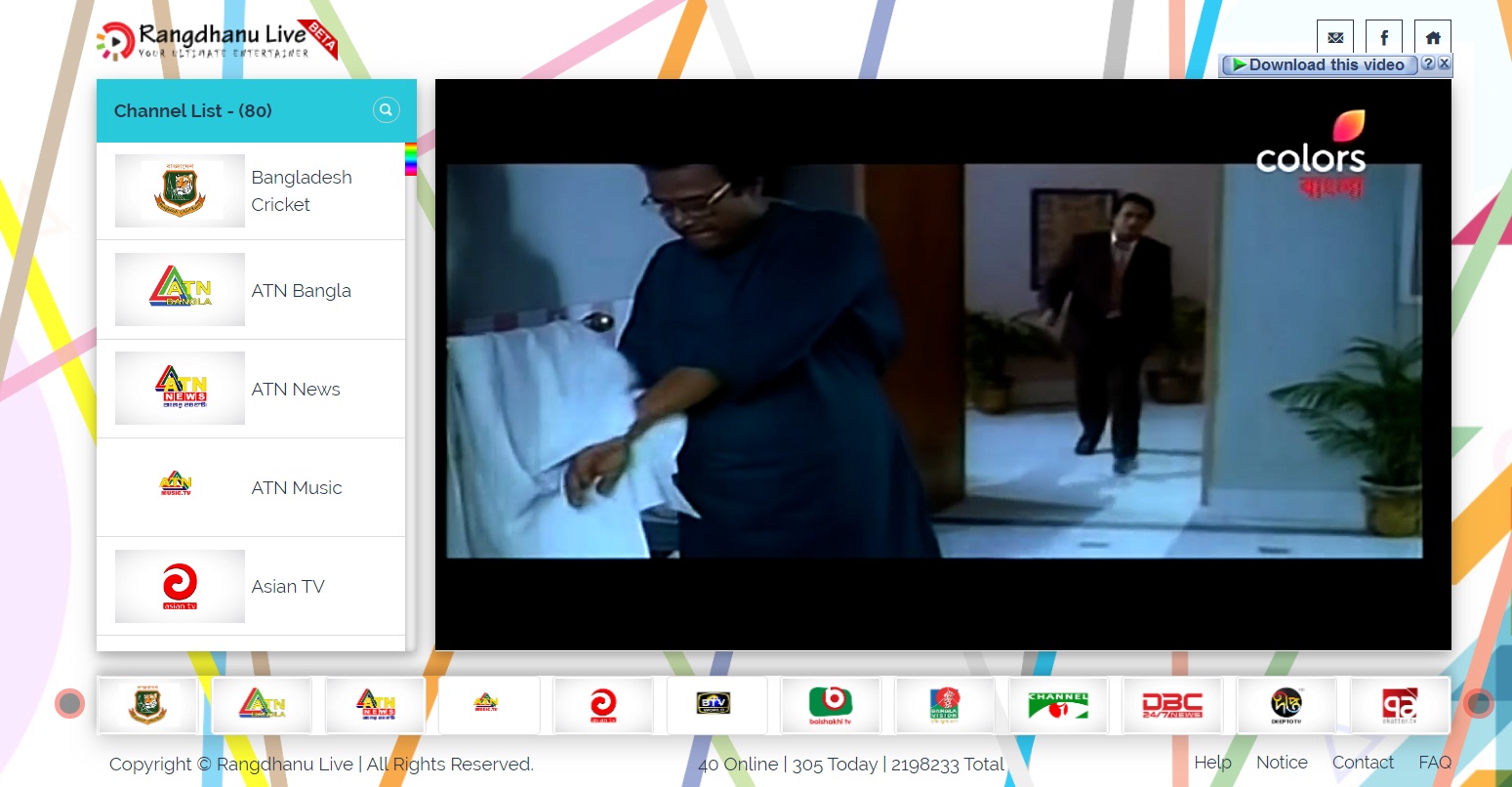Open the FAQ footer link
1512x787 pixels.
tap(1435, 763)
